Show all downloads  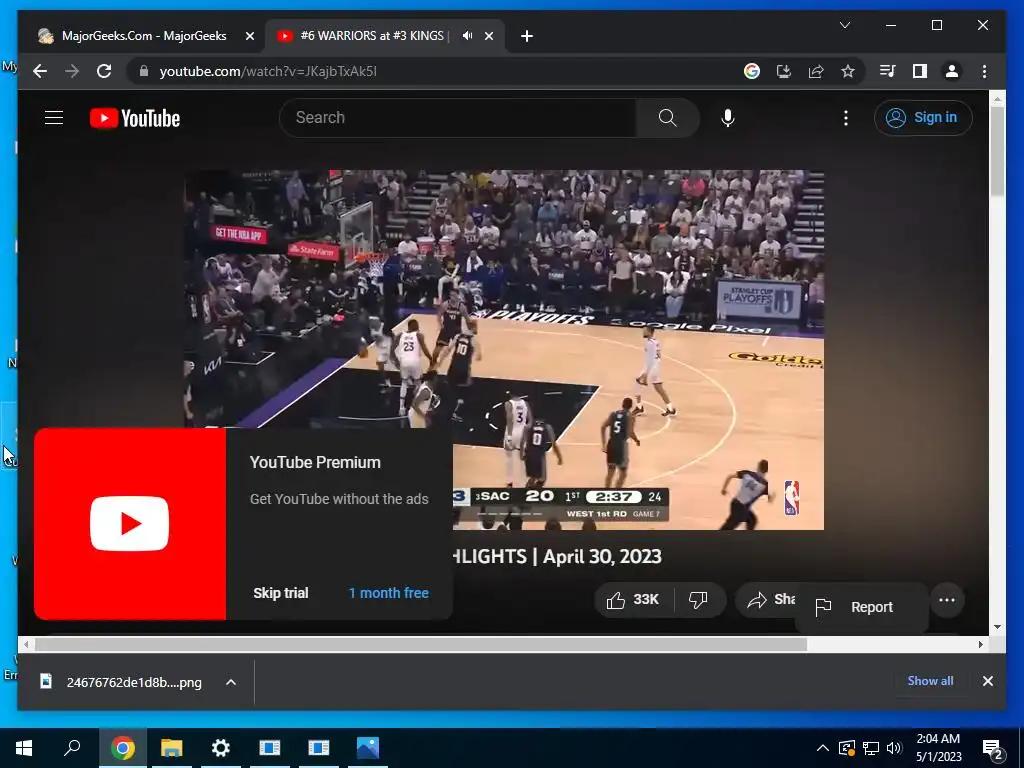930,680
